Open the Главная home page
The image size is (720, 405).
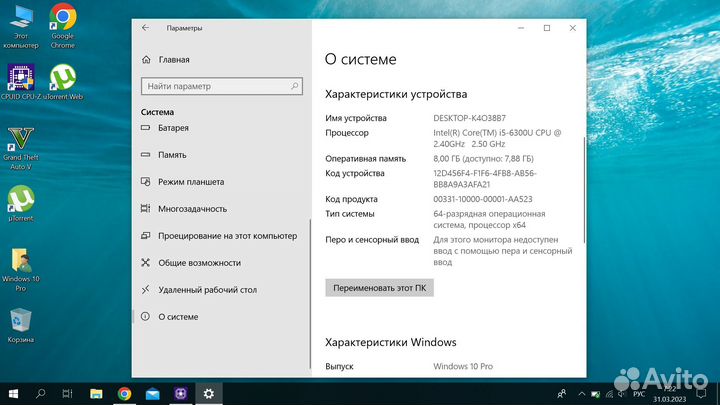point(165,60)
